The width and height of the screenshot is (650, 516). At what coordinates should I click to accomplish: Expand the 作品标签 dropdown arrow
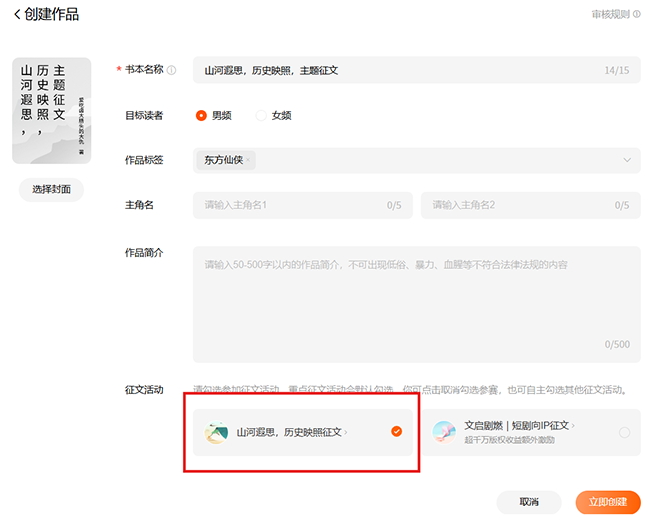pos(627,160)
